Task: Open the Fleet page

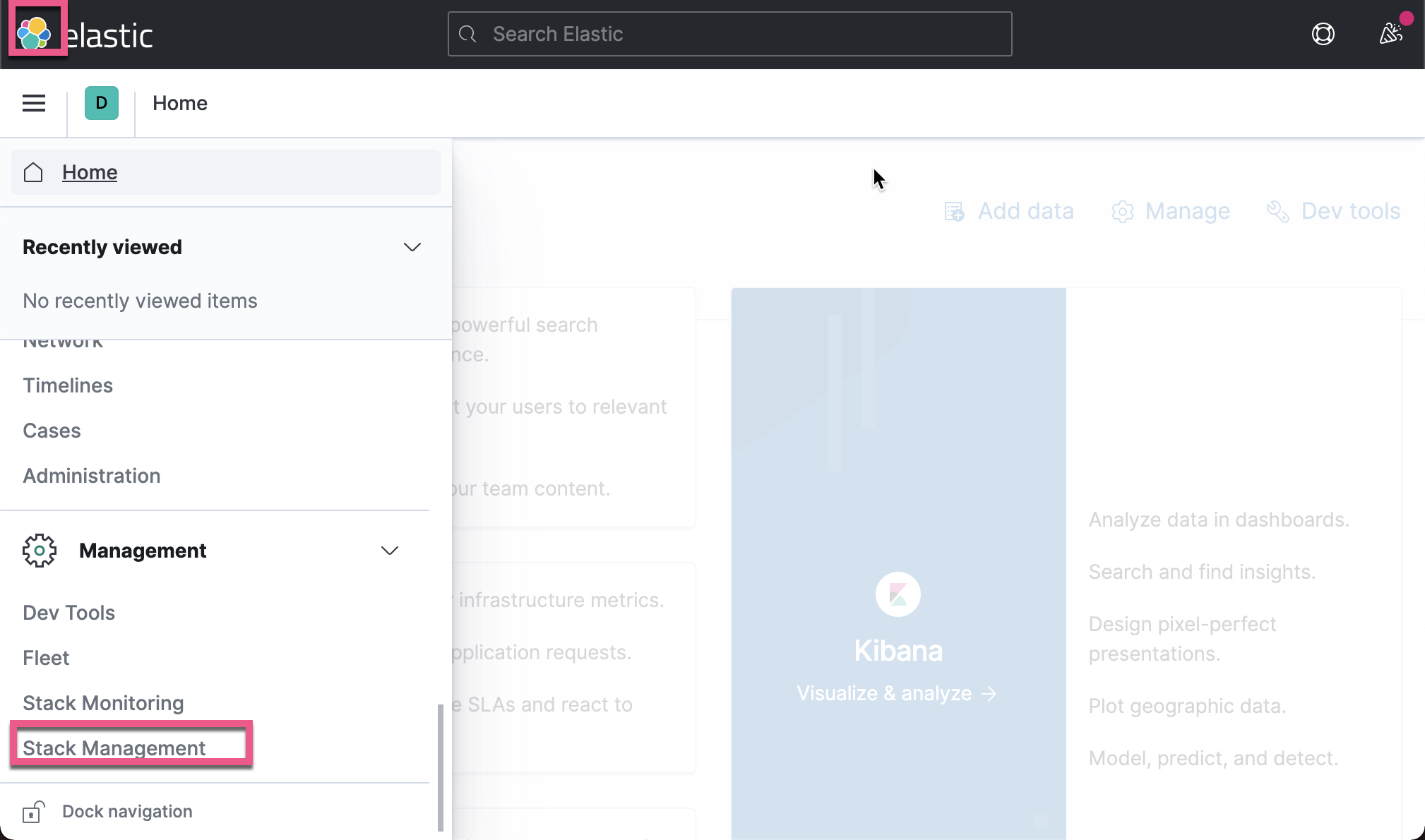Action: pyautogui.click(x=45, y=657)
